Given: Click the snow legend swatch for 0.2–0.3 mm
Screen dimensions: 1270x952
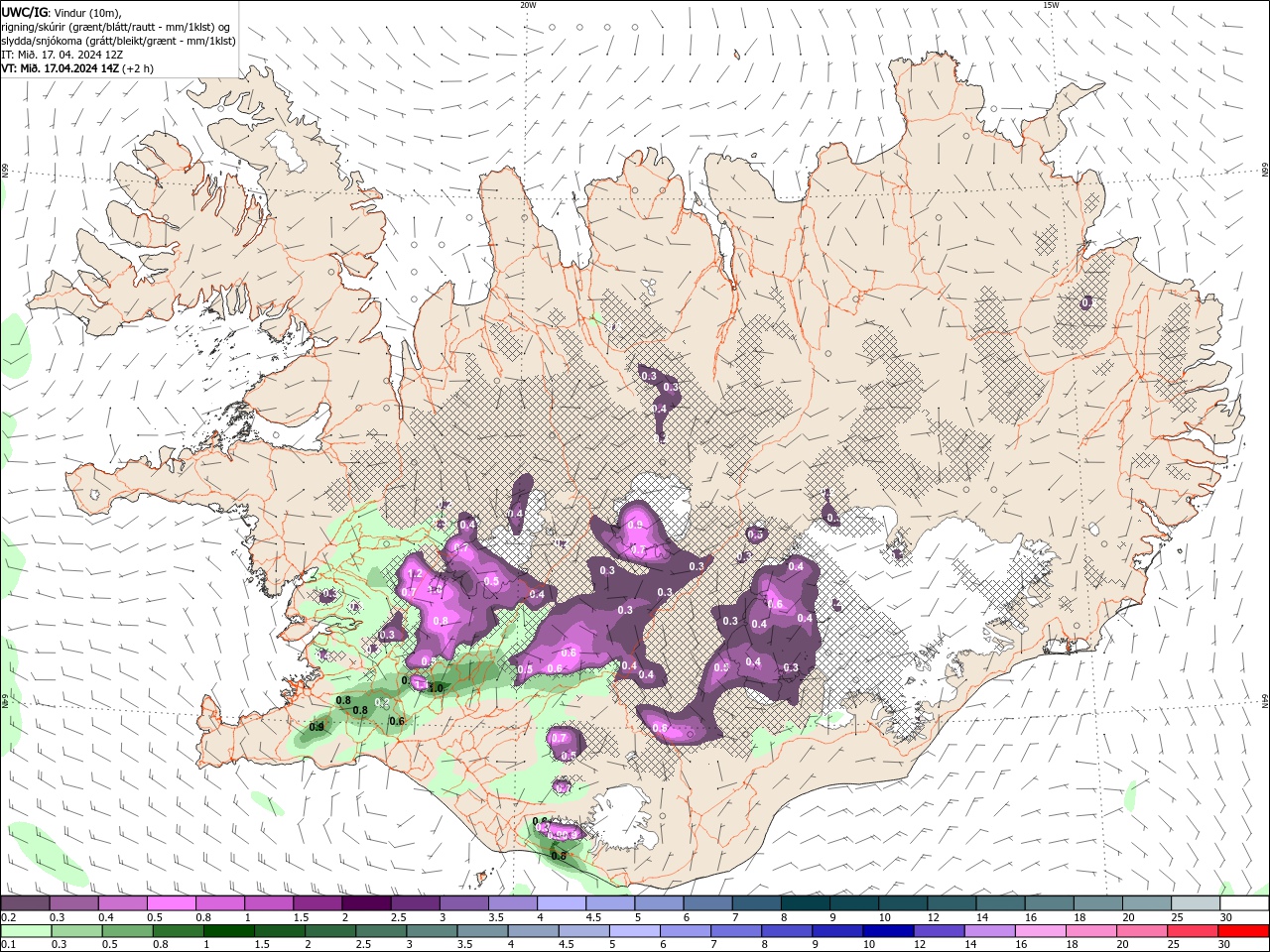Looking at the screenshot, I should (25, 903).
